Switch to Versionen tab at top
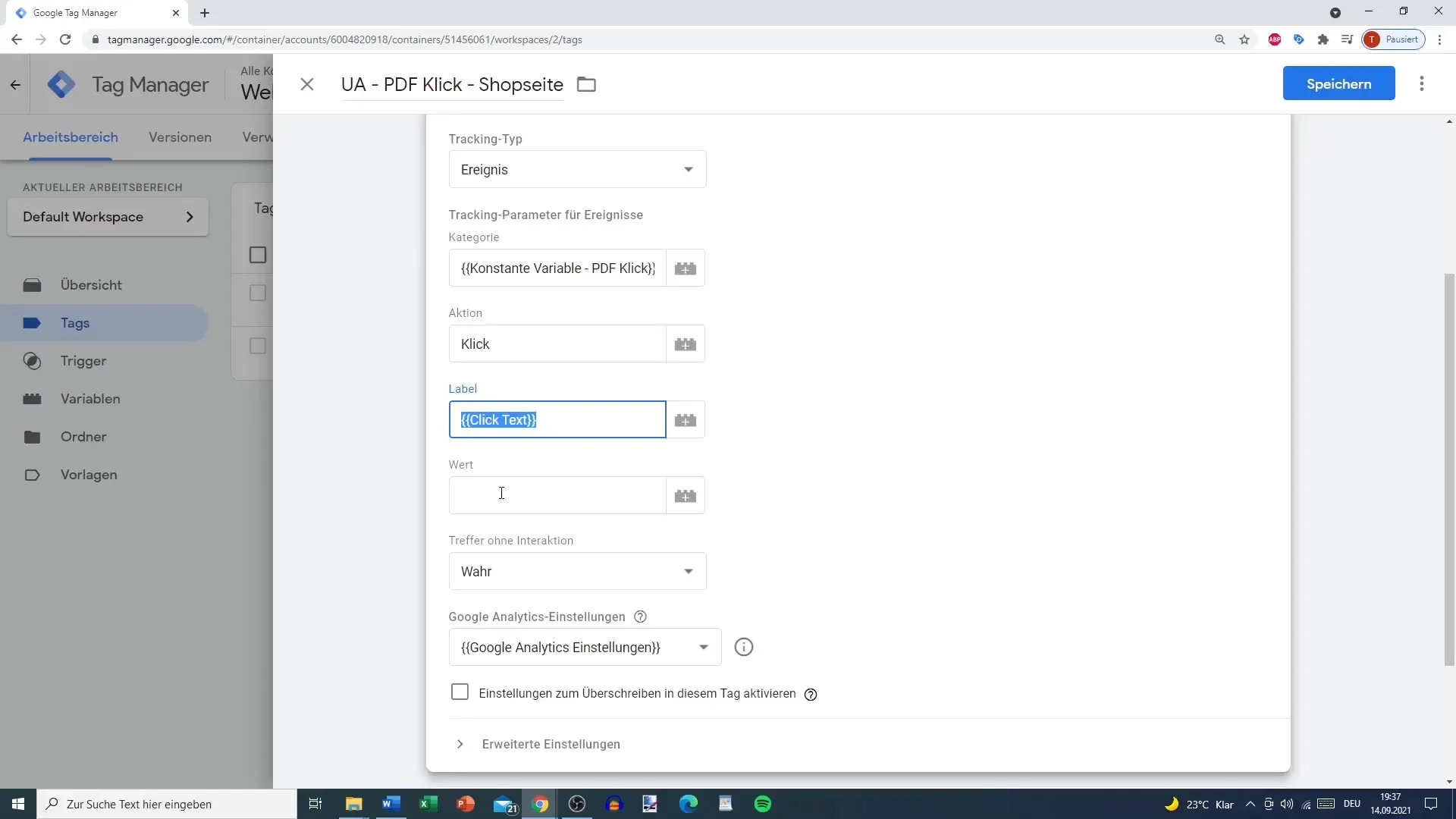1456x819 pixels. 180,137
